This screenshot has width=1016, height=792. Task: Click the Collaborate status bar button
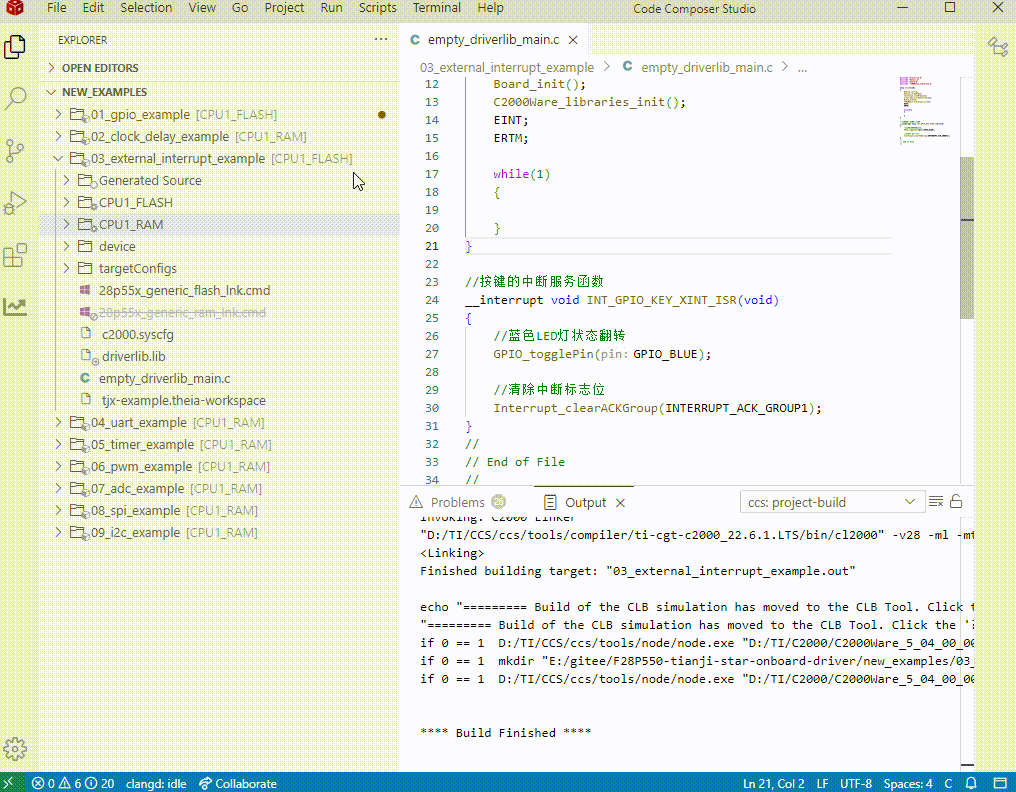pyautogui.click(x=238, y=783)
